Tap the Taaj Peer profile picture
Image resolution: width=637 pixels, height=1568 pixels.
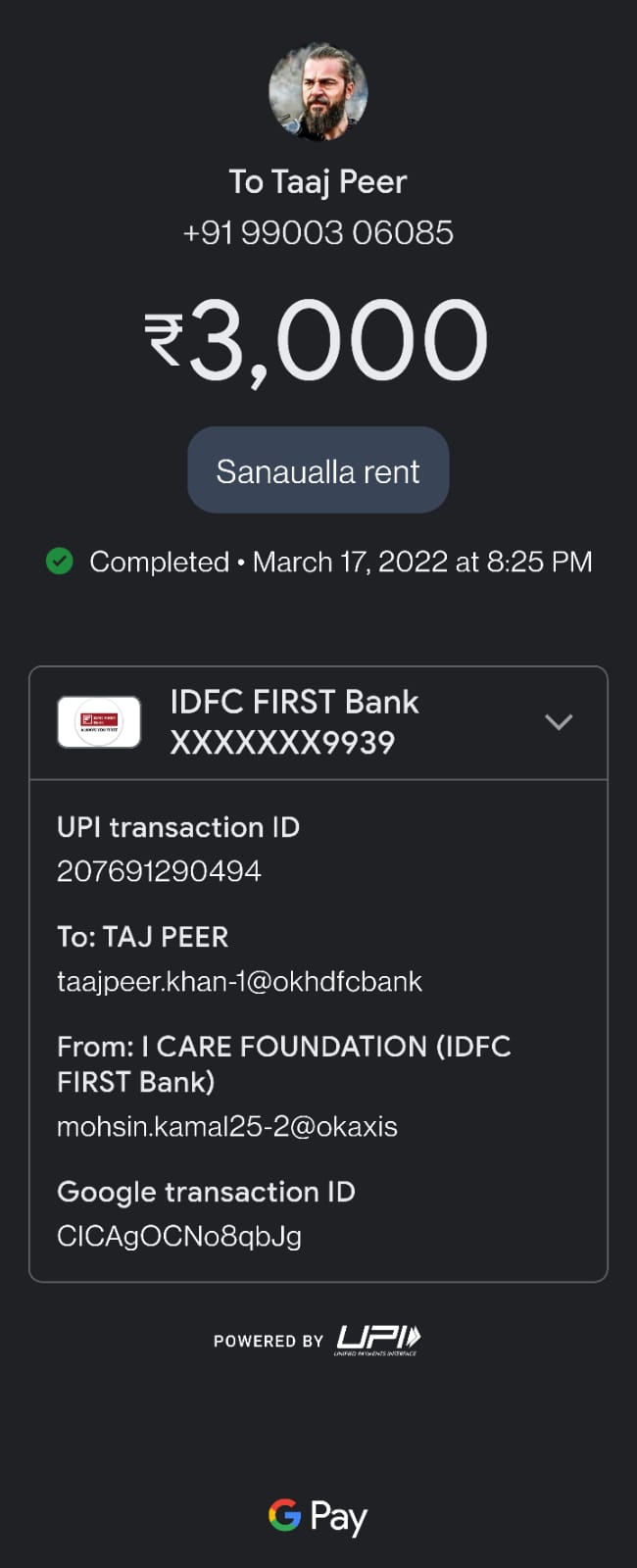pos(318,91)
